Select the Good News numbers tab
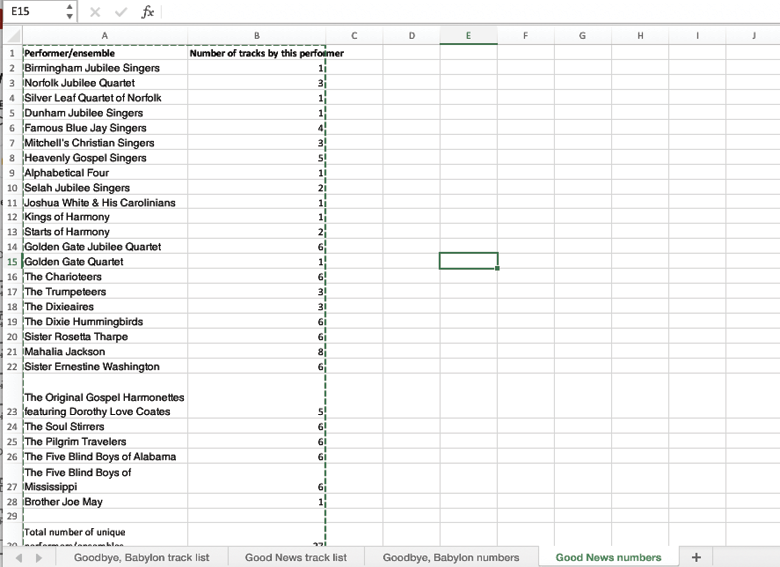This screenshot has width=780, height=567. coord(608,557)
